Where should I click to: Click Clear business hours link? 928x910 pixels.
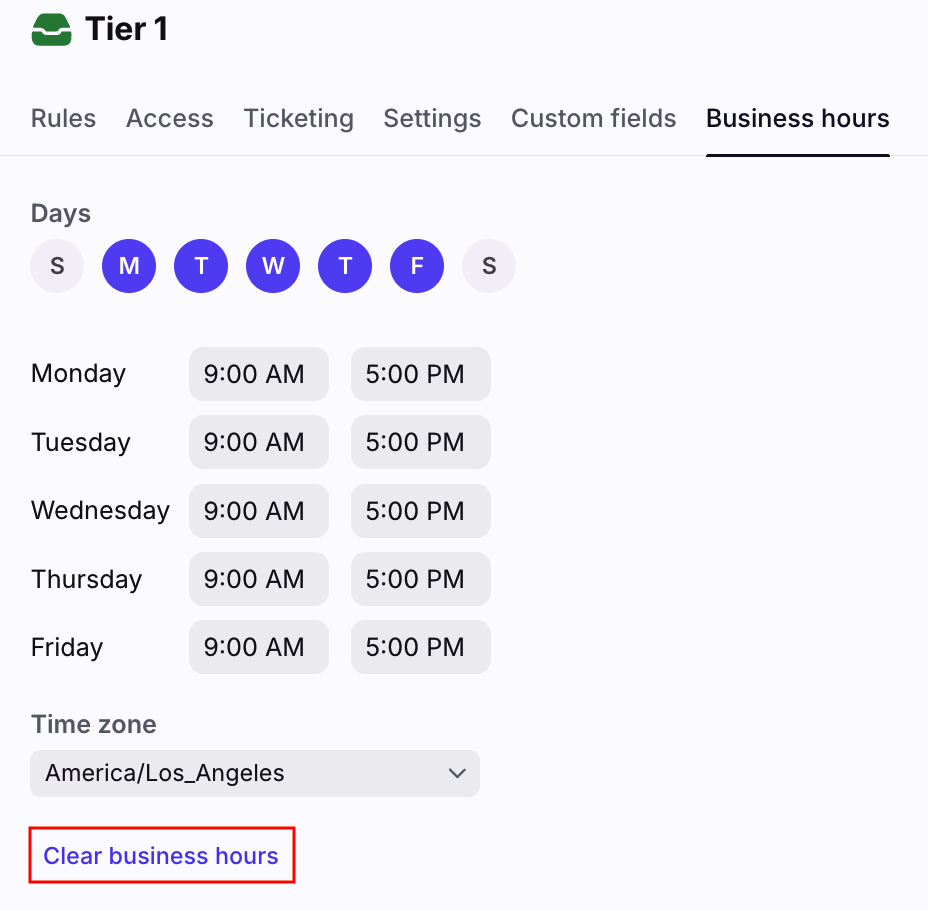161,856
